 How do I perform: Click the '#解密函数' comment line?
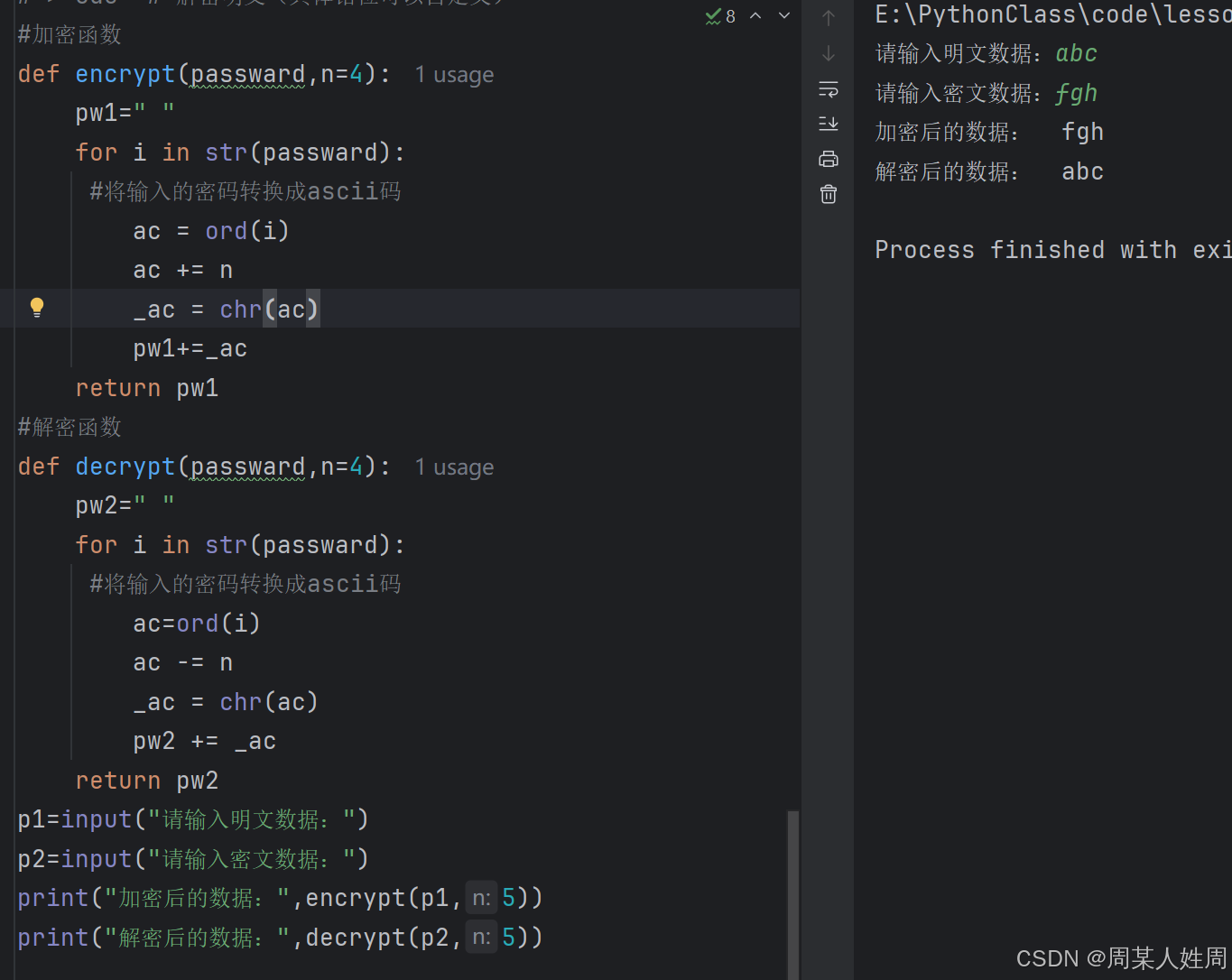69,428
